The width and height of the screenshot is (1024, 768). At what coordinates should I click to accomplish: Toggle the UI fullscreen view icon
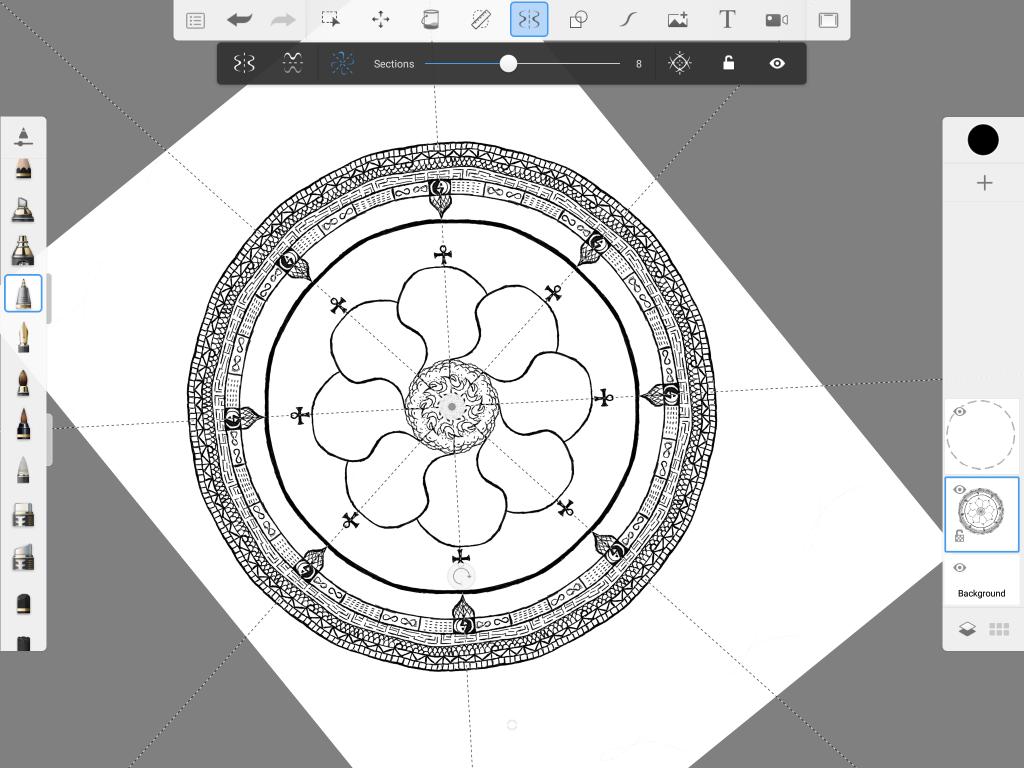click(x=828, y=20)
